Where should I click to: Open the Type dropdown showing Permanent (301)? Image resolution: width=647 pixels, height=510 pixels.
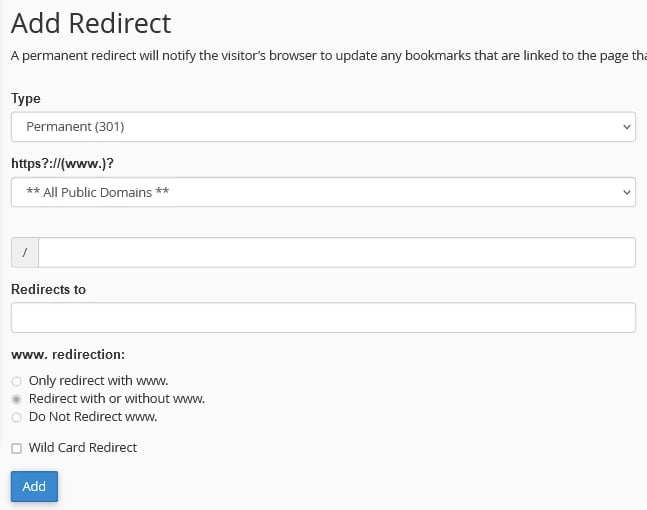click(323, 127)
